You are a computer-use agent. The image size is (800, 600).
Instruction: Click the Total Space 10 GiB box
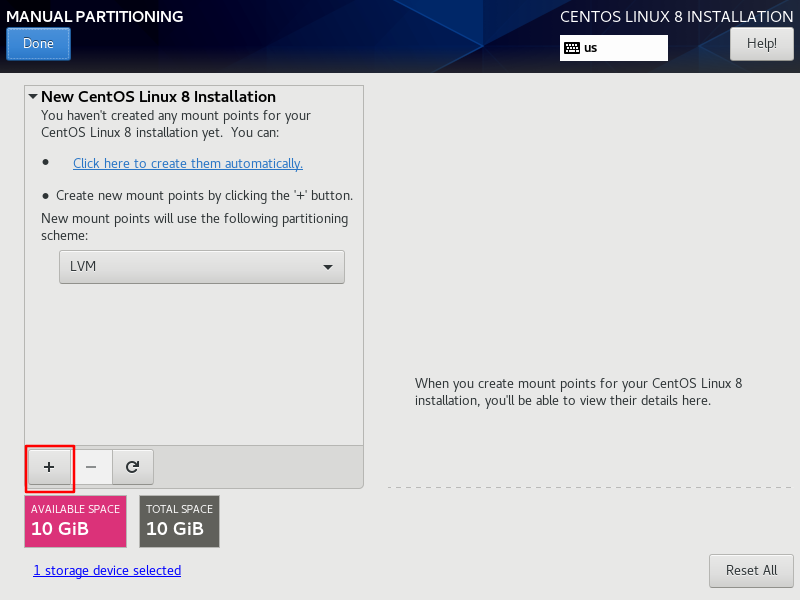(180, 521)
